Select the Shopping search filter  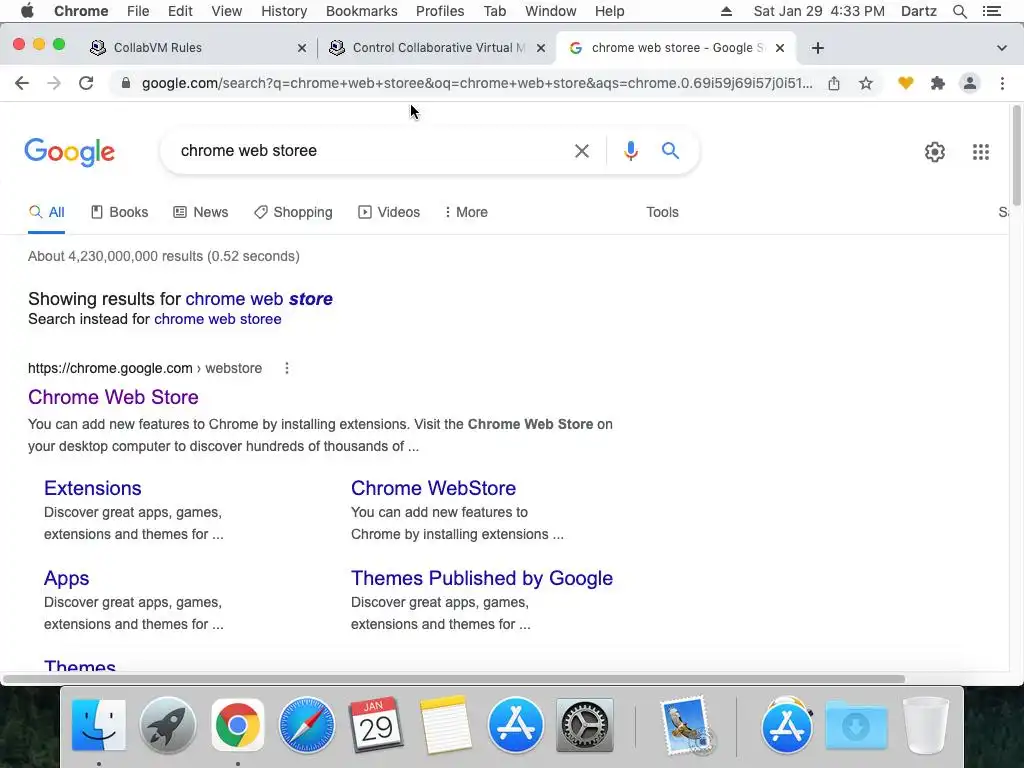coord(293,212)
